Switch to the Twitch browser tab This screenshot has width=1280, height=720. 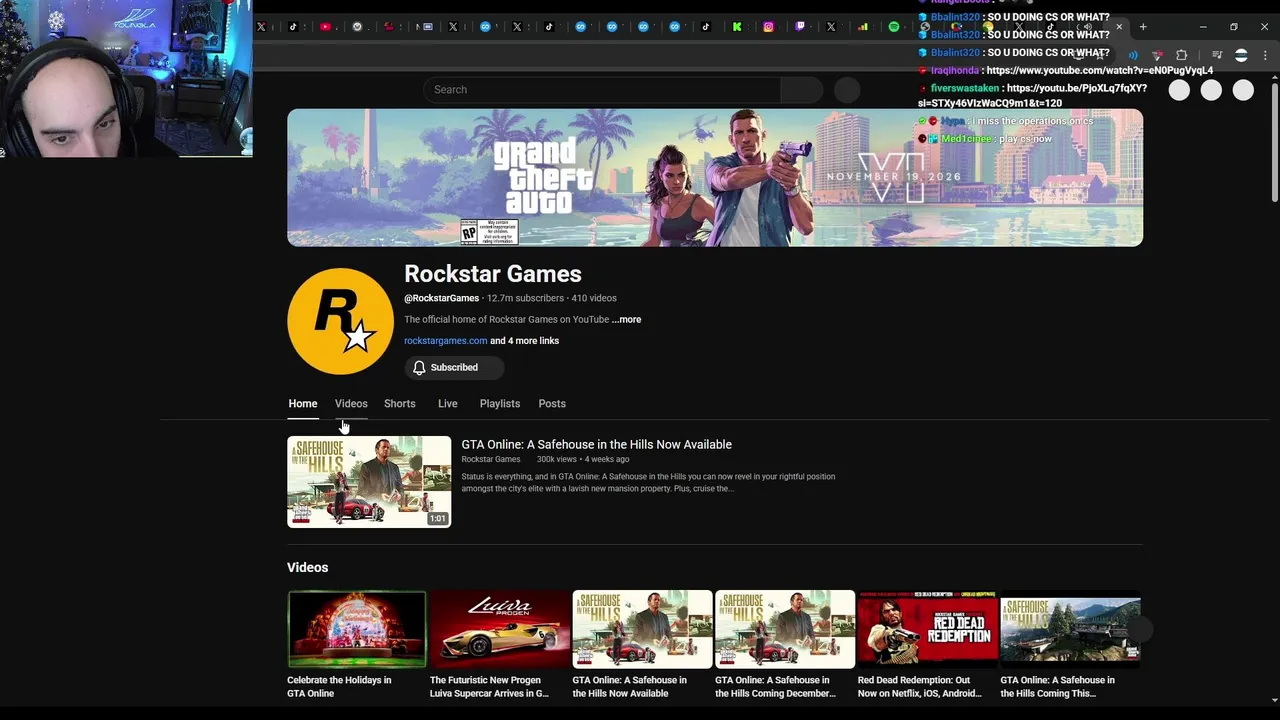click(800, 27)
